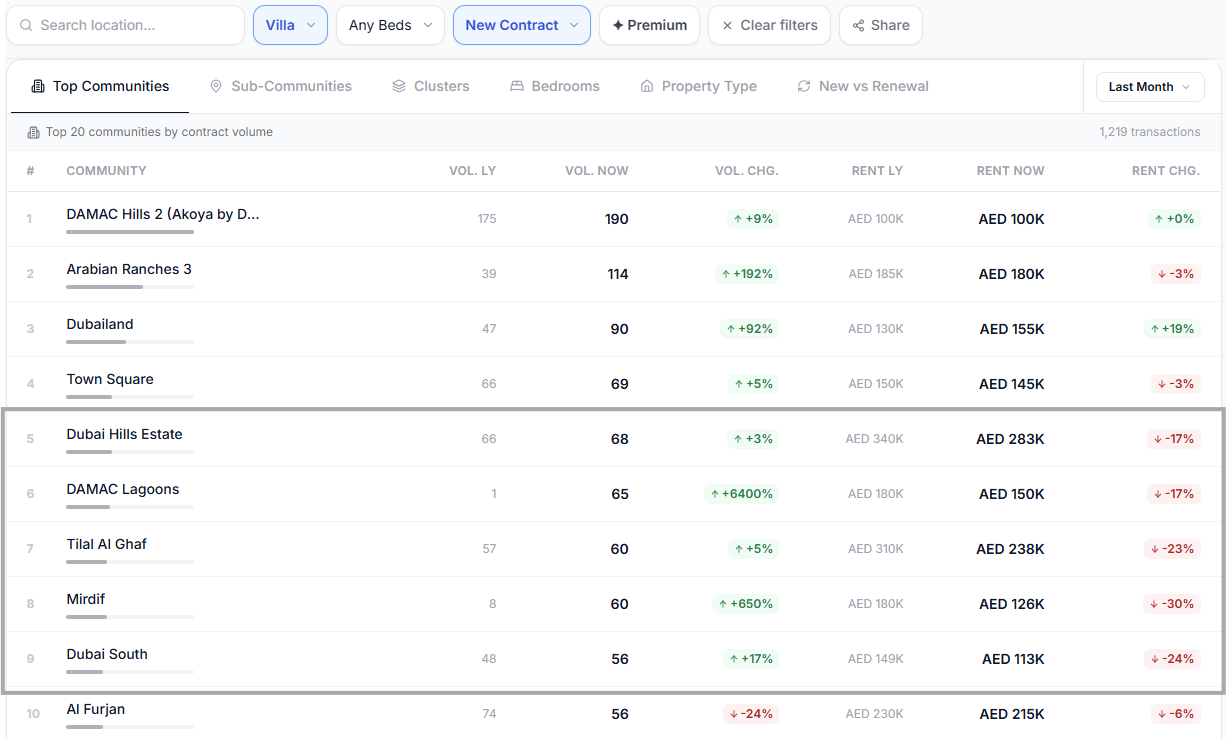
Task: Click the Sub-Communities location pin icon
Action: coord(216,86)
